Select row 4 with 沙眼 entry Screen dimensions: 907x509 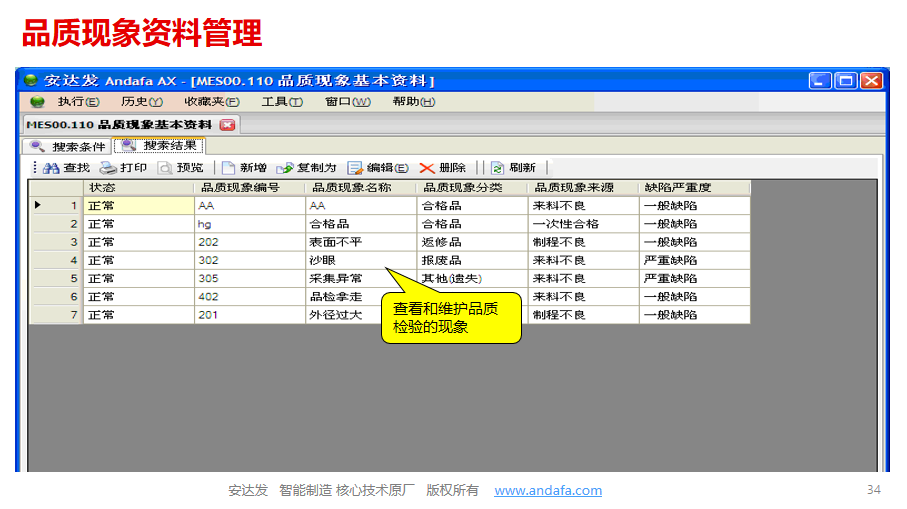pos(360,260)
